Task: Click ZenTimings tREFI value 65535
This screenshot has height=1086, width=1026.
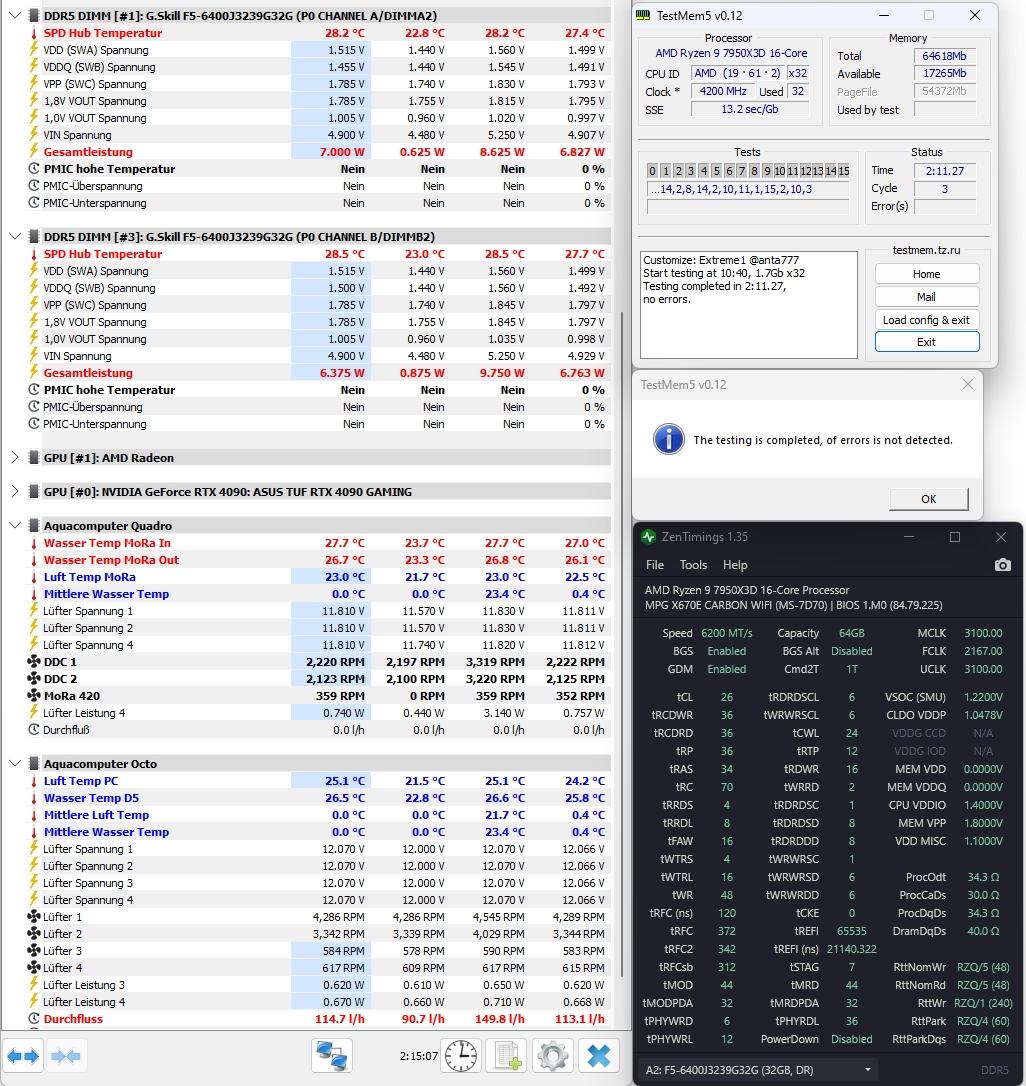Action: point(851,932)
